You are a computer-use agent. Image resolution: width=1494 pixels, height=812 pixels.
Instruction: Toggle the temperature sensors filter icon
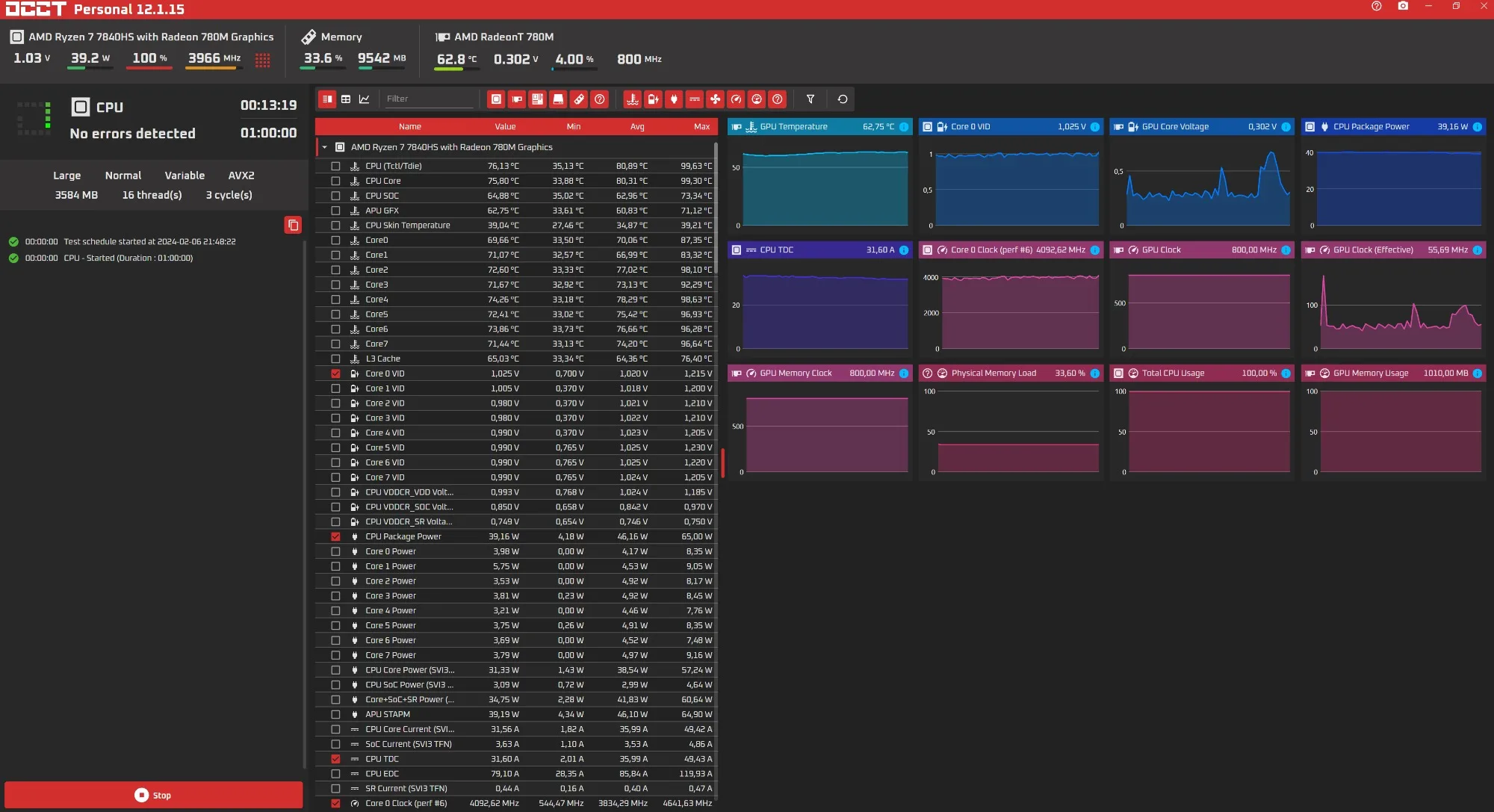632,99
